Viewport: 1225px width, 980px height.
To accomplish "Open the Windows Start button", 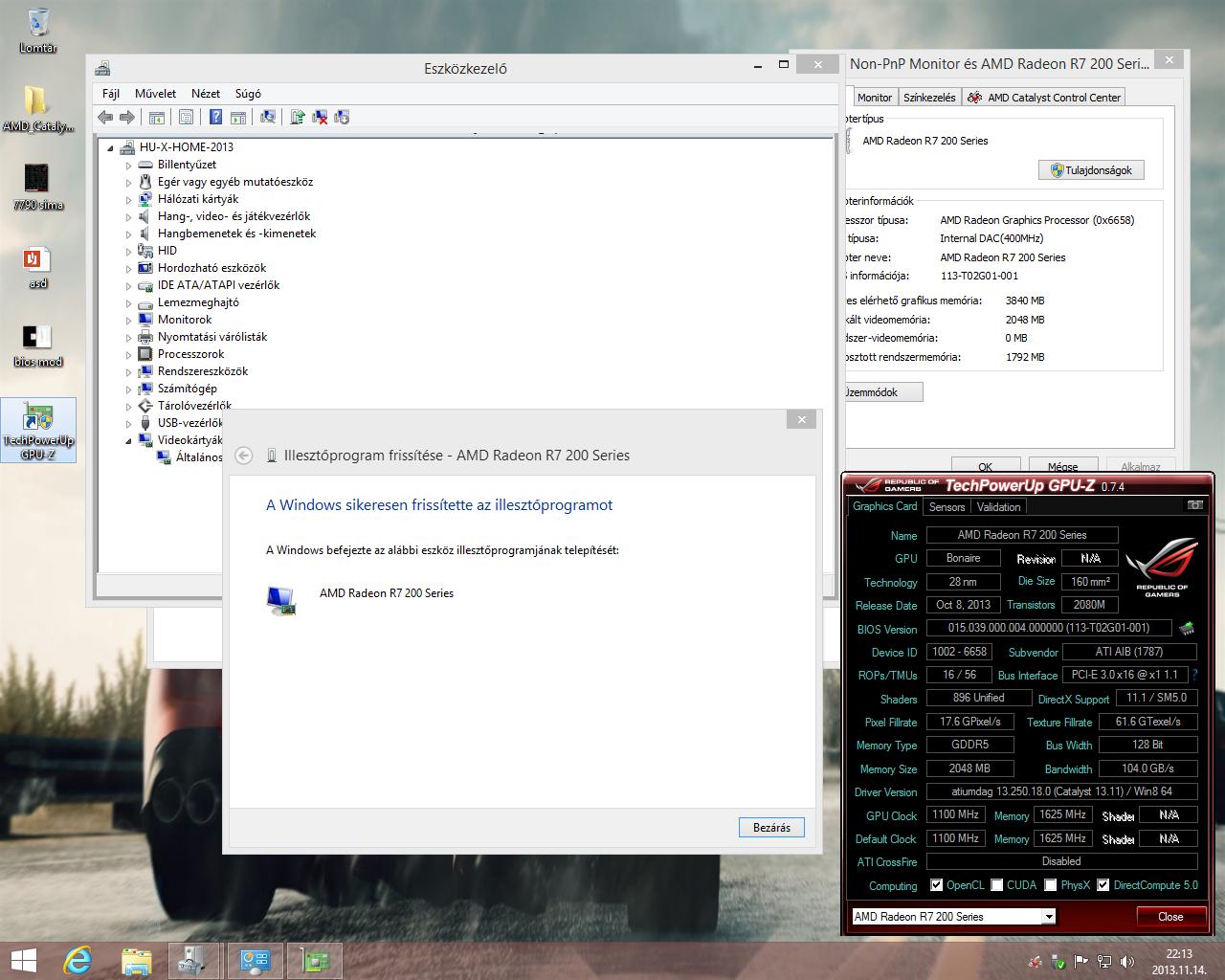I will pyautogui.click(x=24, y=961).
